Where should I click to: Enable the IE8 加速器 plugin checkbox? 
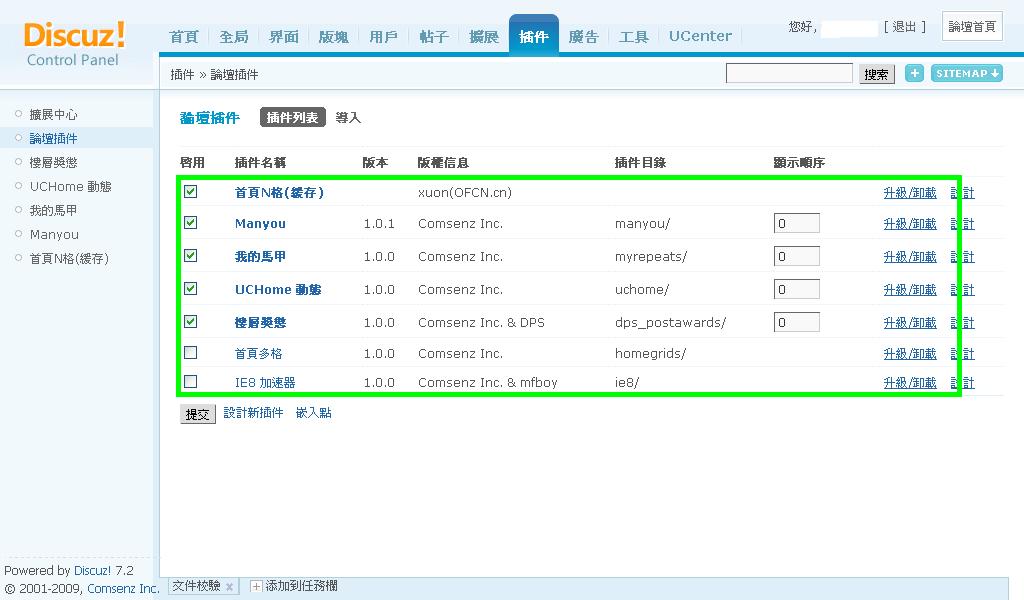click(x=191, y=381)
